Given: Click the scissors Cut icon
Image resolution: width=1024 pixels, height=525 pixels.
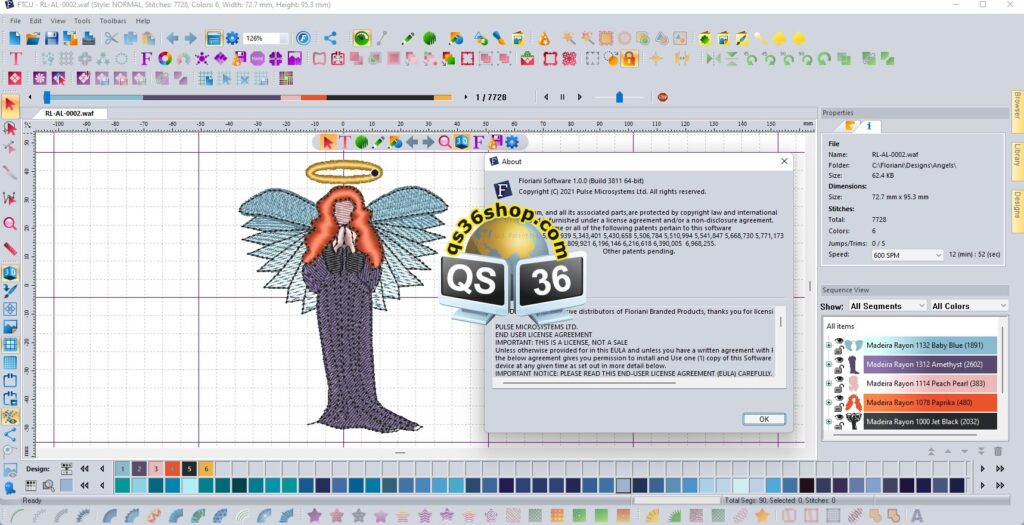Looking at the screenshot, I should 111,38.
